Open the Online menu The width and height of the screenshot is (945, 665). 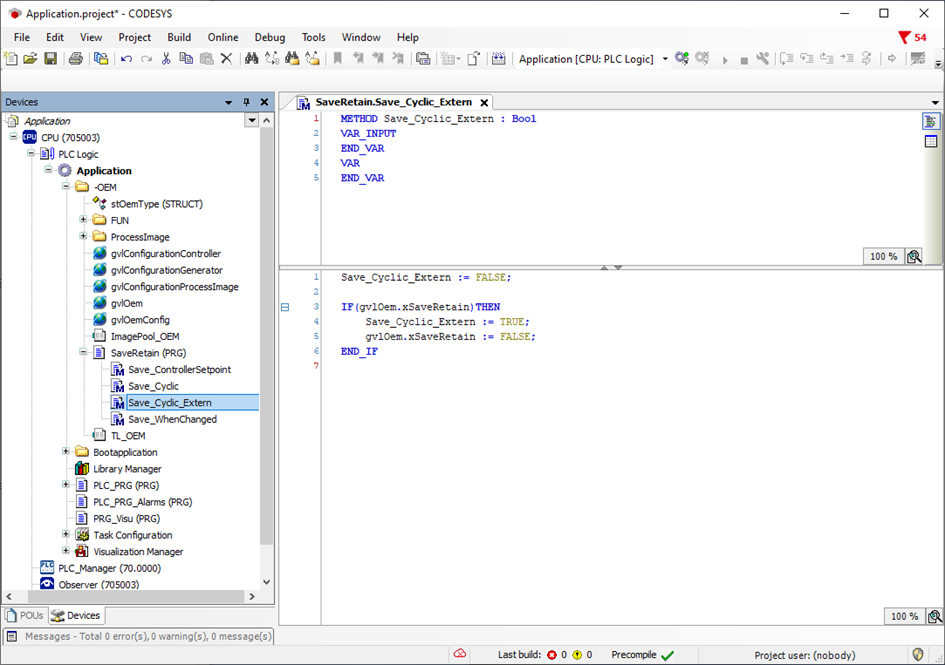pyautogui.click(x=223, y=38)
